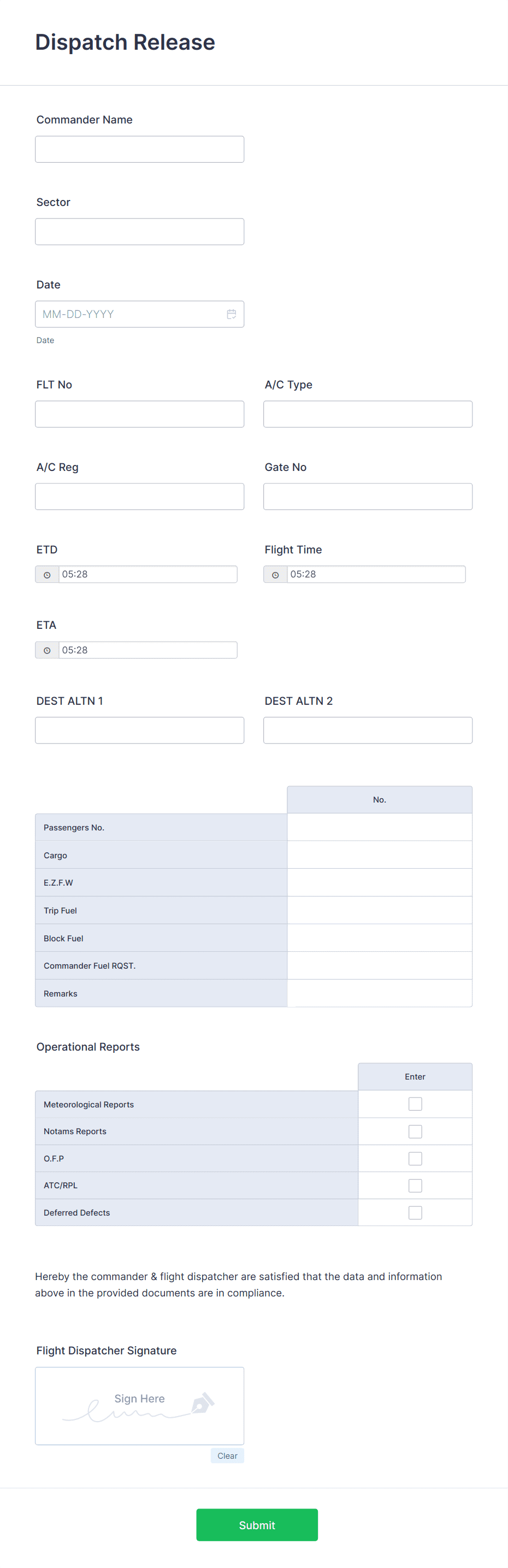
Task: Click the MM-DD-YYYY date field
Action: (139, 314)
